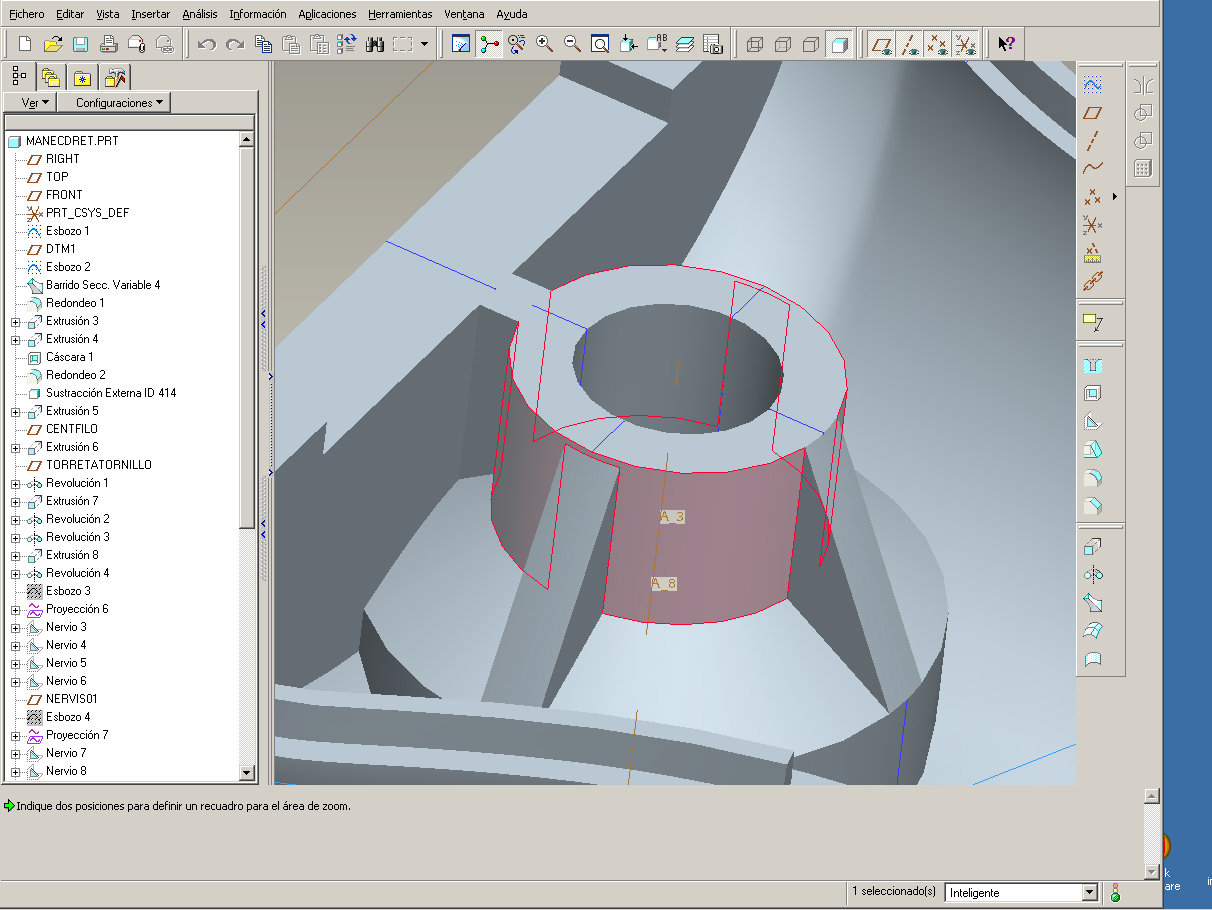
Task: Click the Save file icon
Action: pyautogui.click(x=80, y=44)
